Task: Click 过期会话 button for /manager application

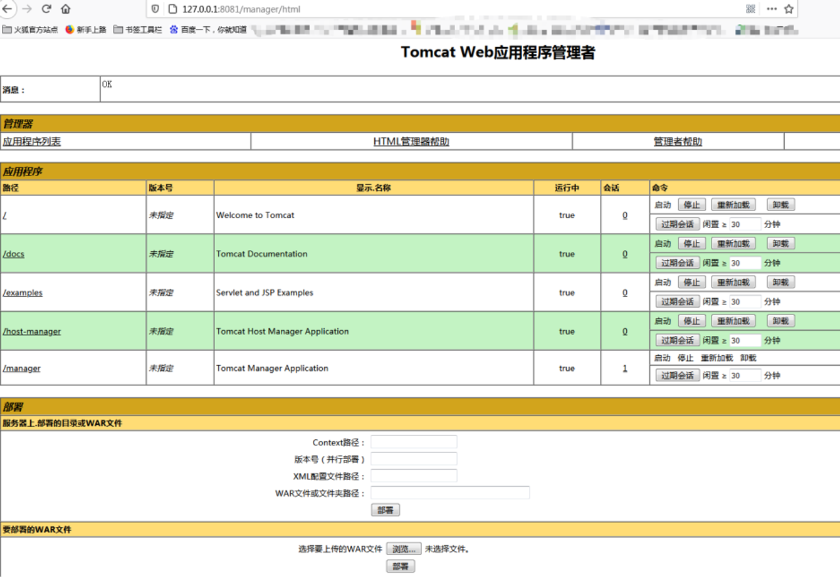Action: [x=677, y=376]
